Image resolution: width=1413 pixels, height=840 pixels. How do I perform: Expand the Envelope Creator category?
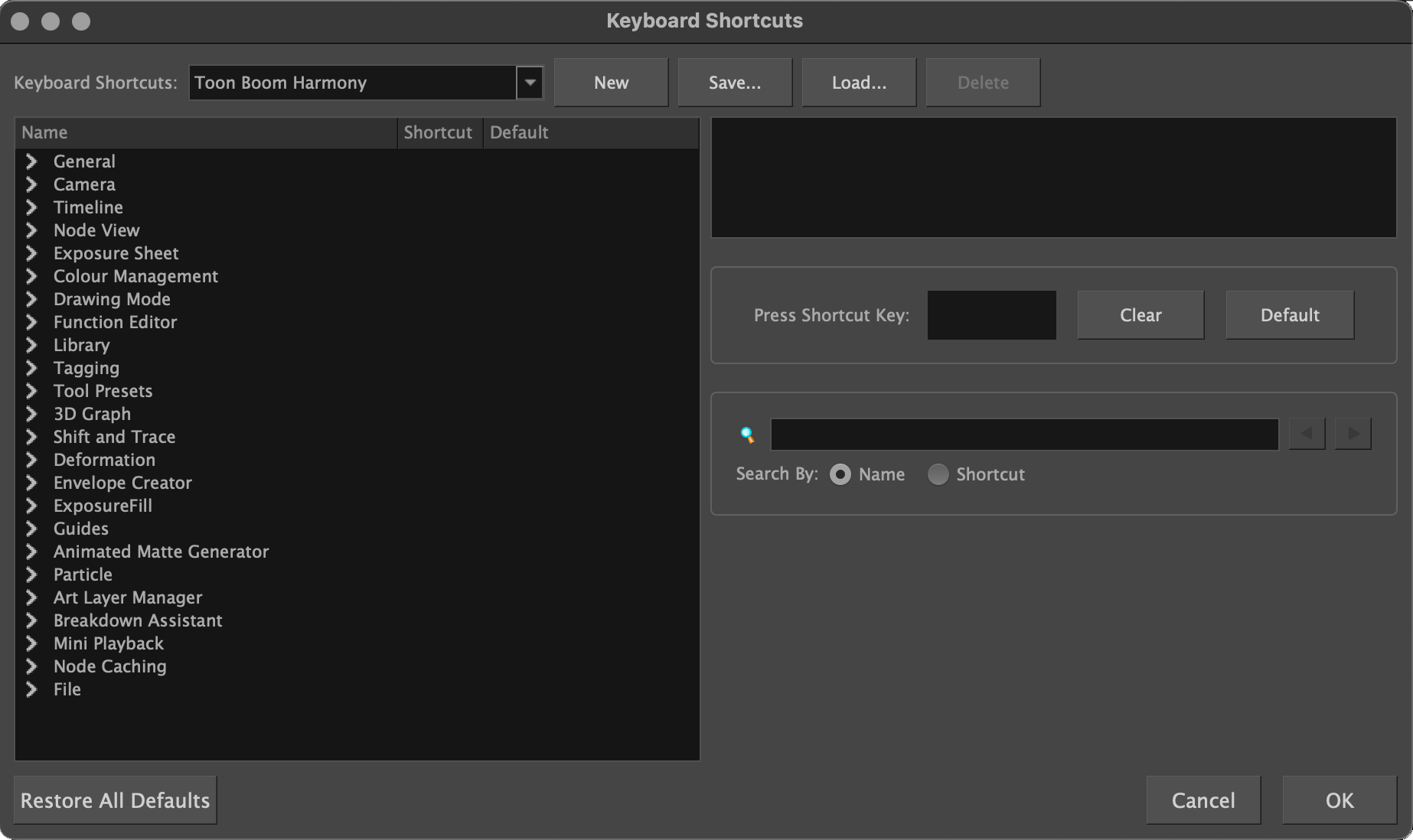tap(31, 483)
